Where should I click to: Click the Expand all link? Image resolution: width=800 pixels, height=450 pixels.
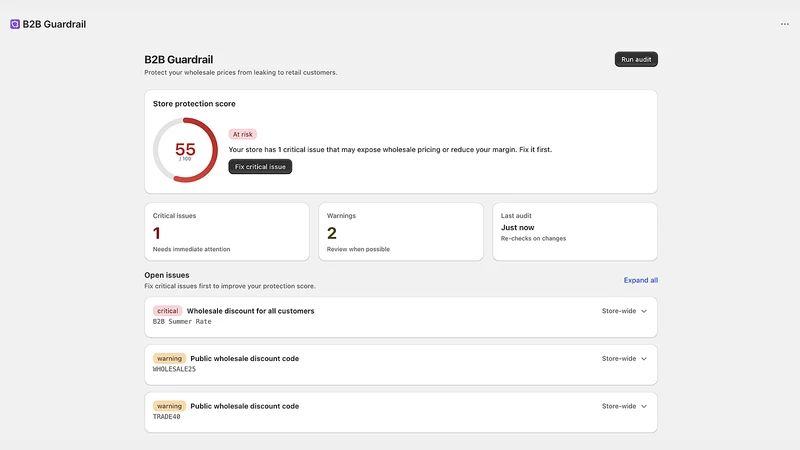640,280
